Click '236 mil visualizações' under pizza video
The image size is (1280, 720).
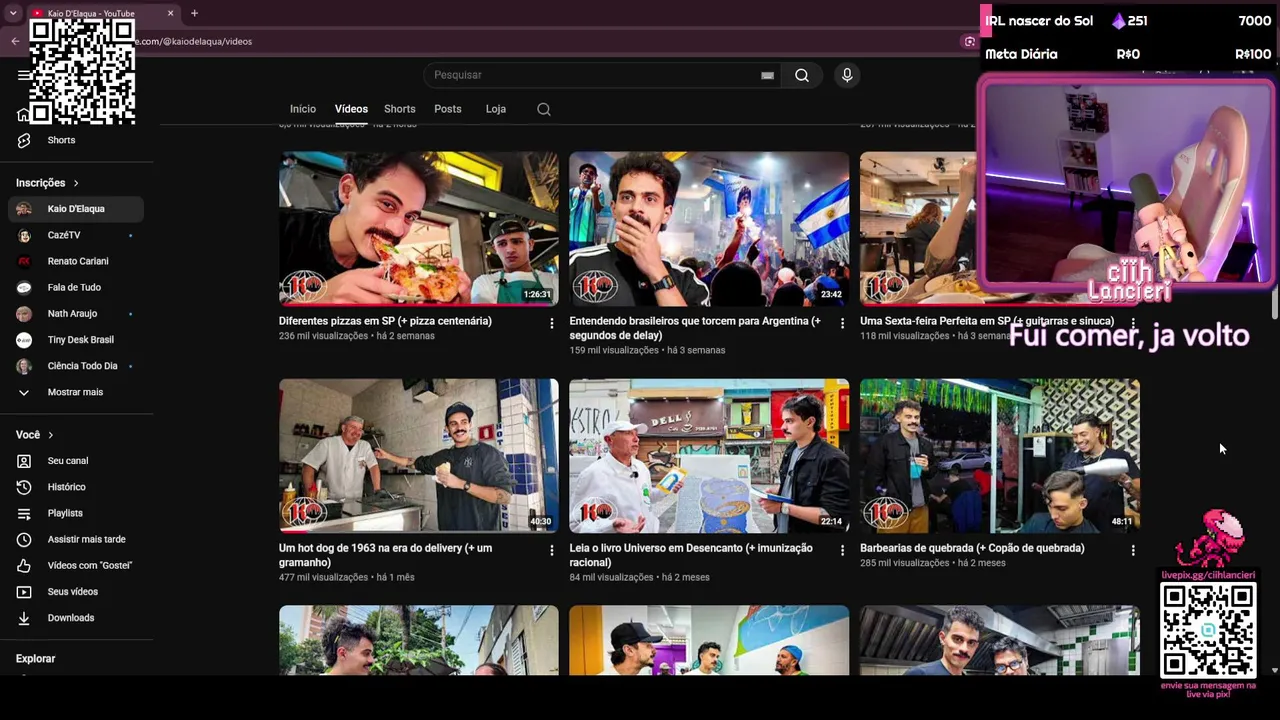(x=323, y=336)
